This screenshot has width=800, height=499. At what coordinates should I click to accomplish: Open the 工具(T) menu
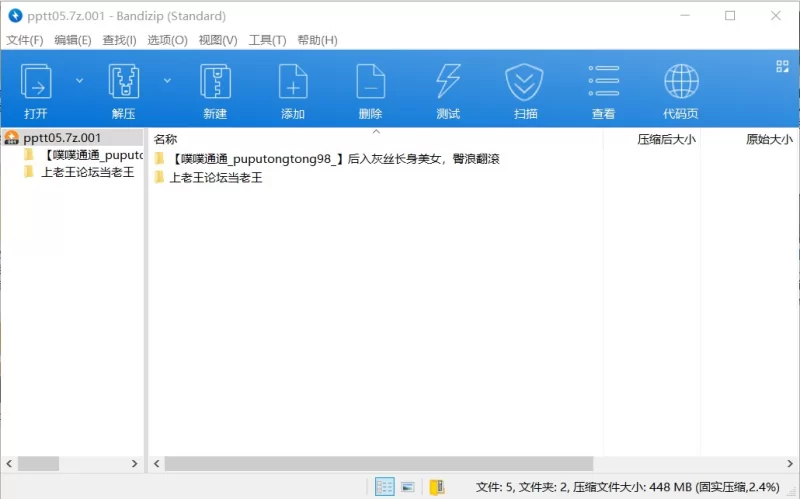pyautogui.click(x=267, y=40)
